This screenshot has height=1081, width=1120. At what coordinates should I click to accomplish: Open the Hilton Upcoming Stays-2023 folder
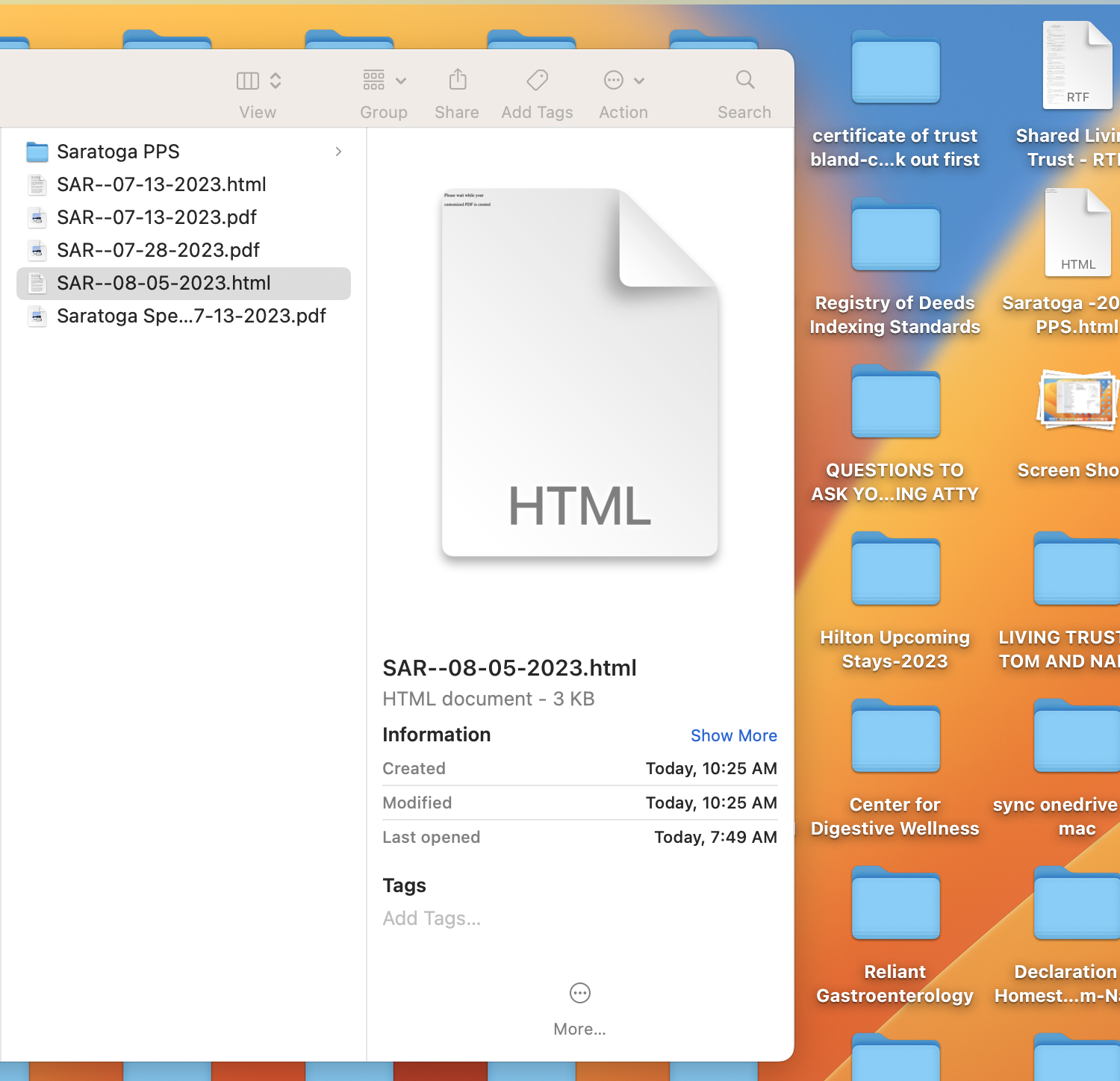(895, 567)
